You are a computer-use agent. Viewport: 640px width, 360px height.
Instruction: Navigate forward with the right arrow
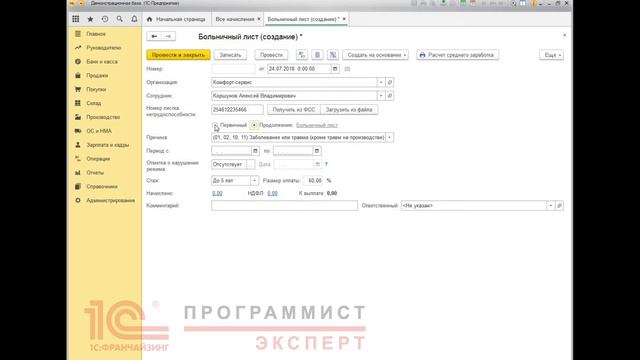[168, 36]
